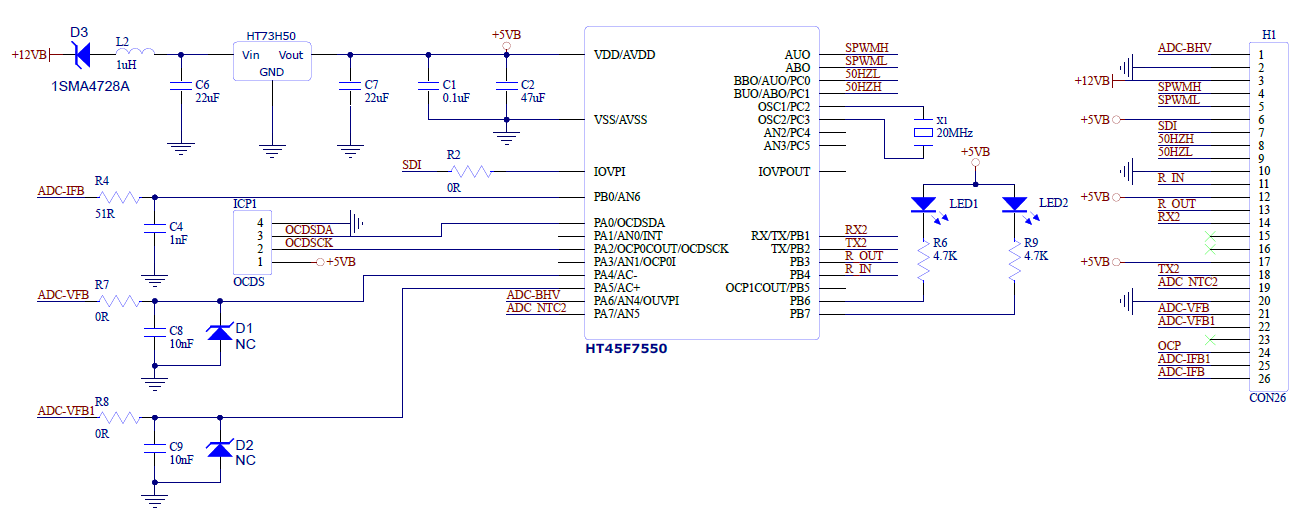Select the HT73H50 regulator block
The image size is (1308, 522).
click(x=272, y=62)
